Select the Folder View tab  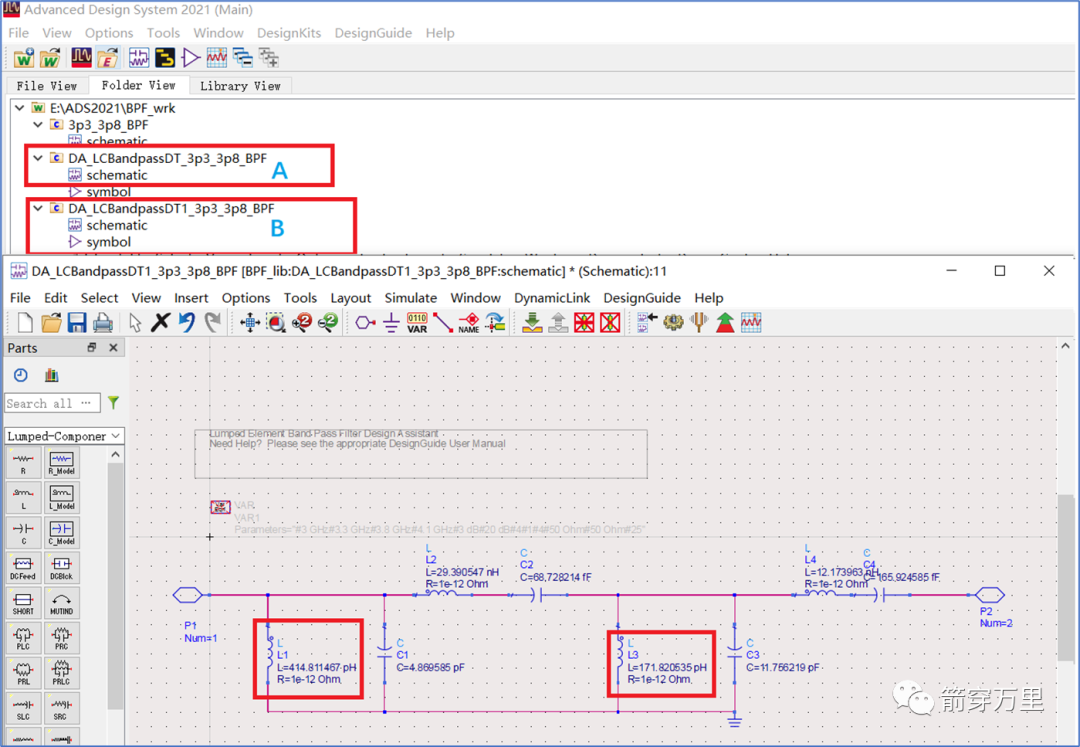pos(138,85)
